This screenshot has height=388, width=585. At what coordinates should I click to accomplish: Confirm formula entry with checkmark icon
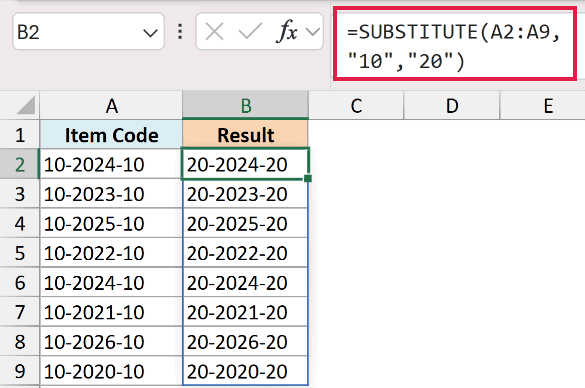[250, 32]
